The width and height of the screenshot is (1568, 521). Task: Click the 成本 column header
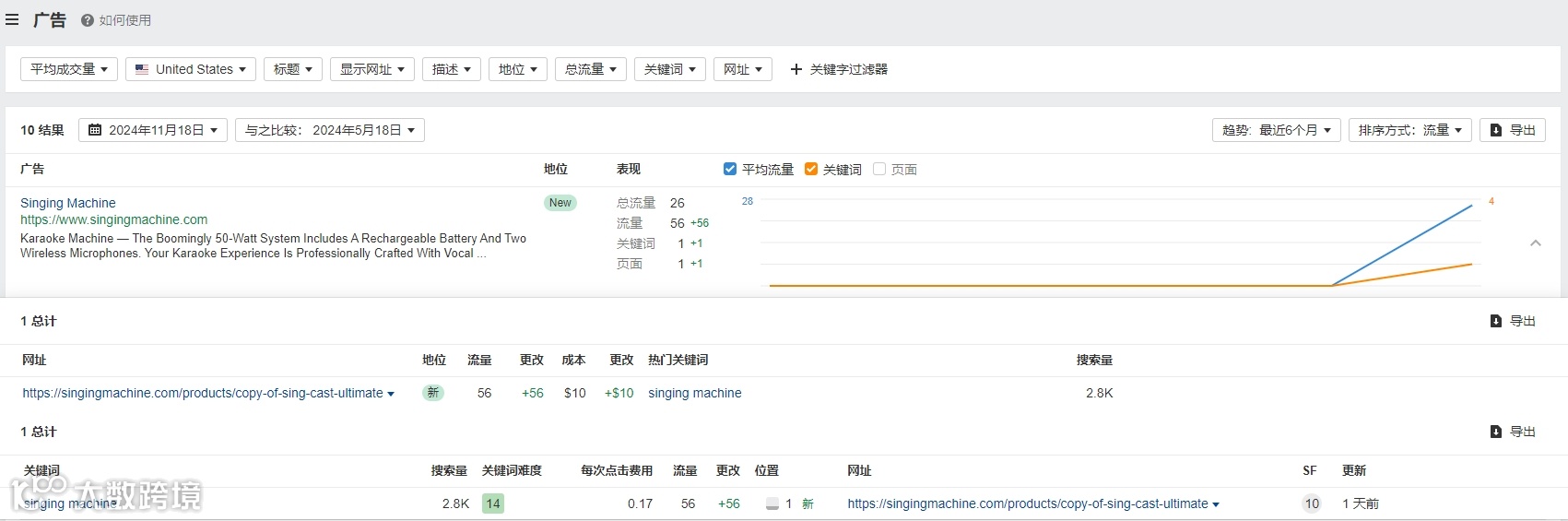click(573, 360)
